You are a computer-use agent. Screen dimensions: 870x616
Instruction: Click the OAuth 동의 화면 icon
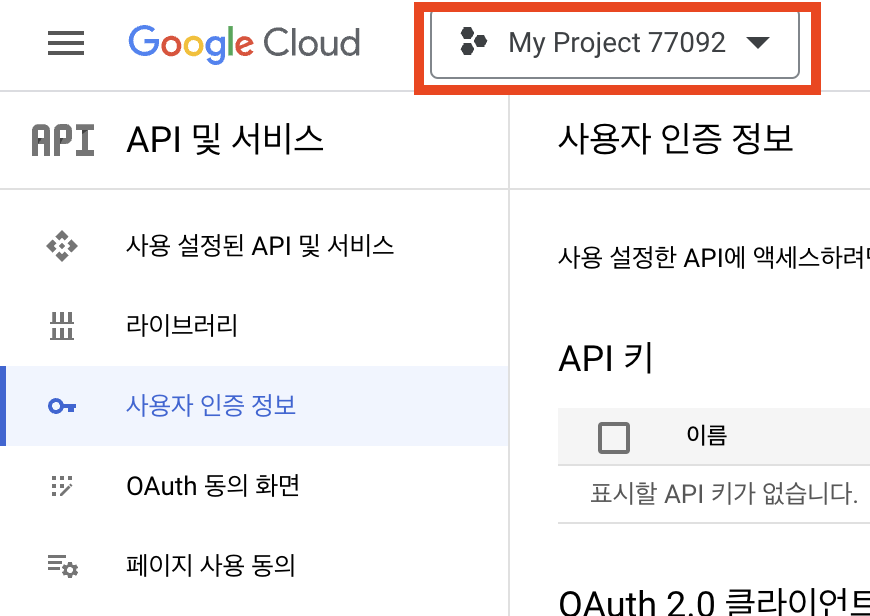(62, 487)
